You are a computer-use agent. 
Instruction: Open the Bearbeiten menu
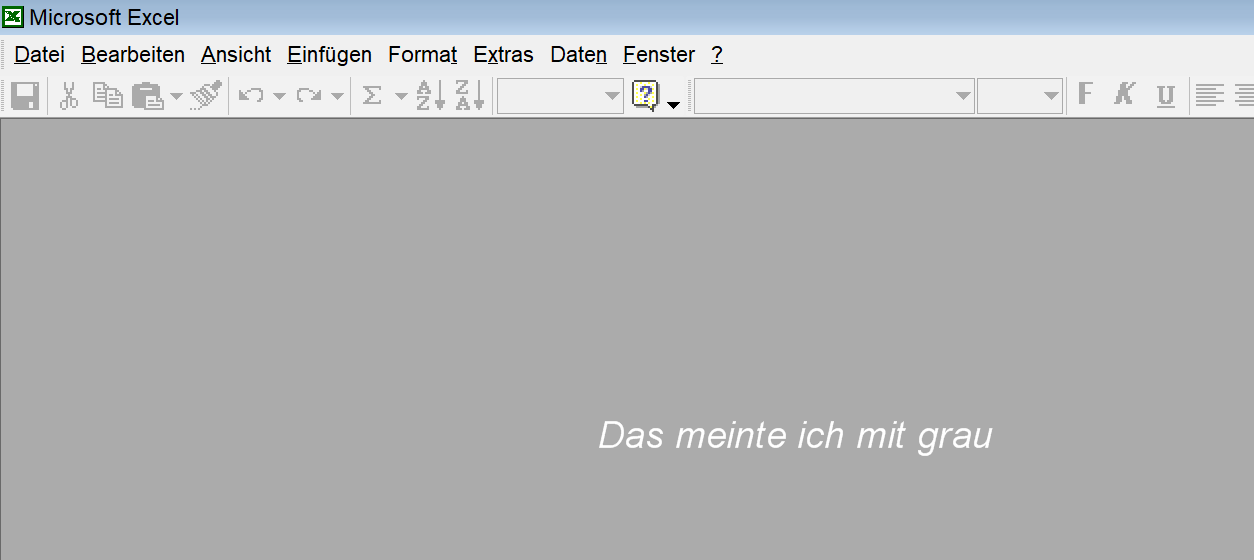(133, 55)
